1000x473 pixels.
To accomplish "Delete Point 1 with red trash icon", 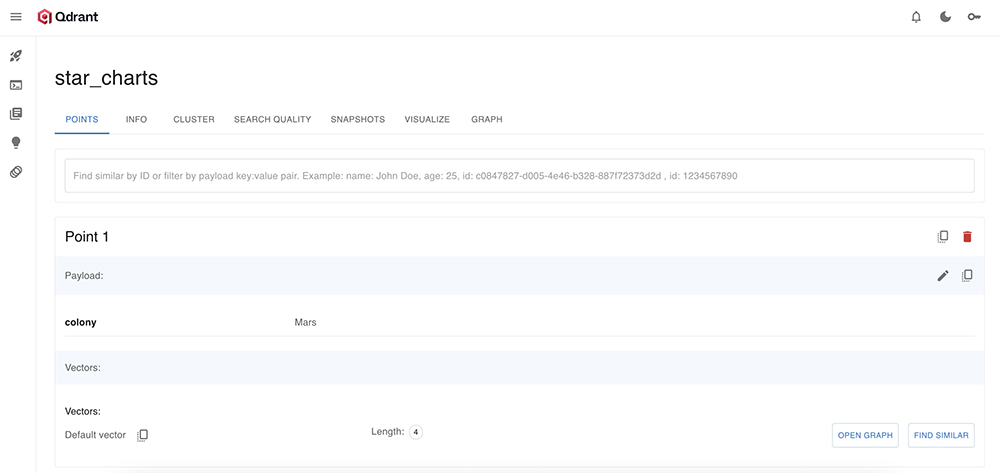I will pyautogui.click(x=967, y=236).
